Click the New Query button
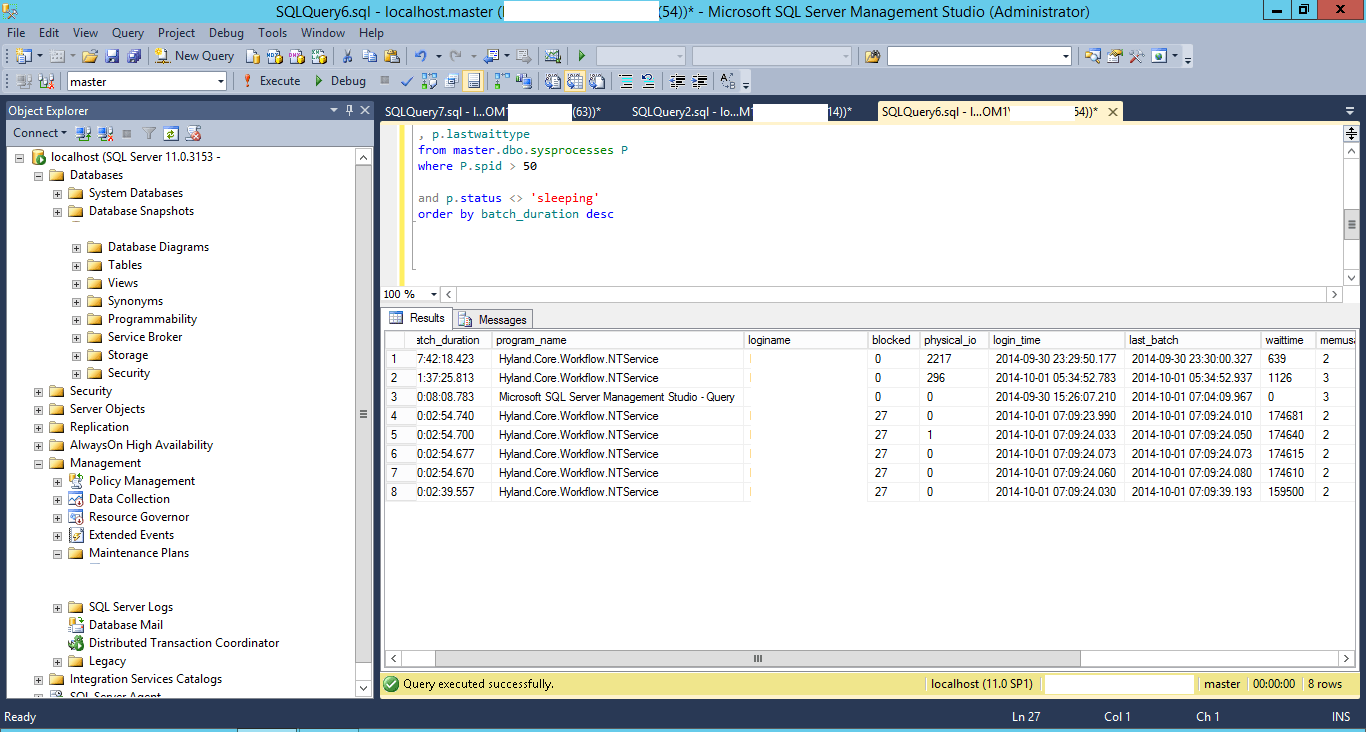The image size is (1366, 732). click(195, 56)
